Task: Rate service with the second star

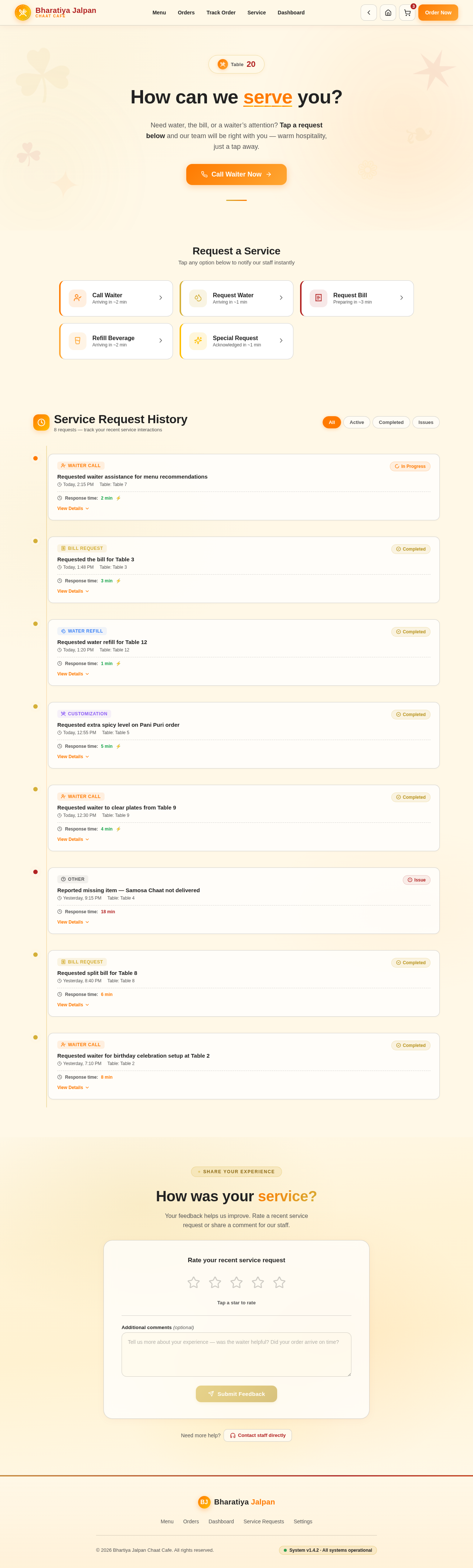Action: [x=215, y=1283]
